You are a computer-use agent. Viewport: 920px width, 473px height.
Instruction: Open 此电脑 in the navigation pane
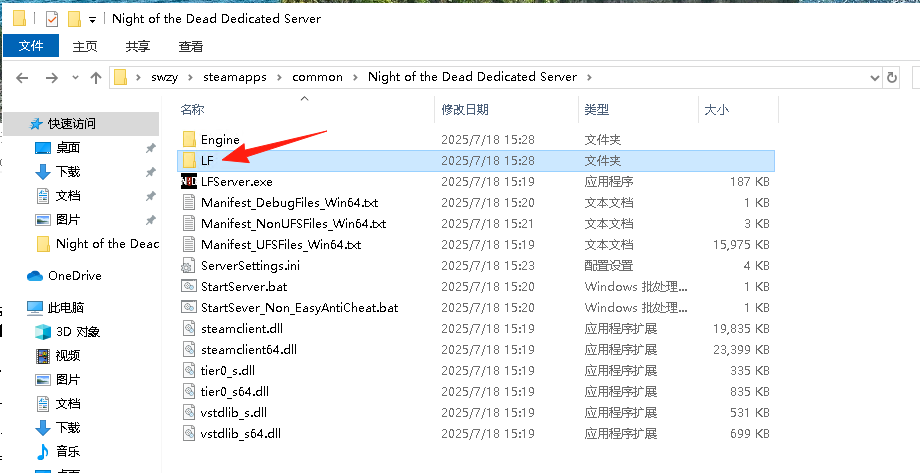click(56, 308)
